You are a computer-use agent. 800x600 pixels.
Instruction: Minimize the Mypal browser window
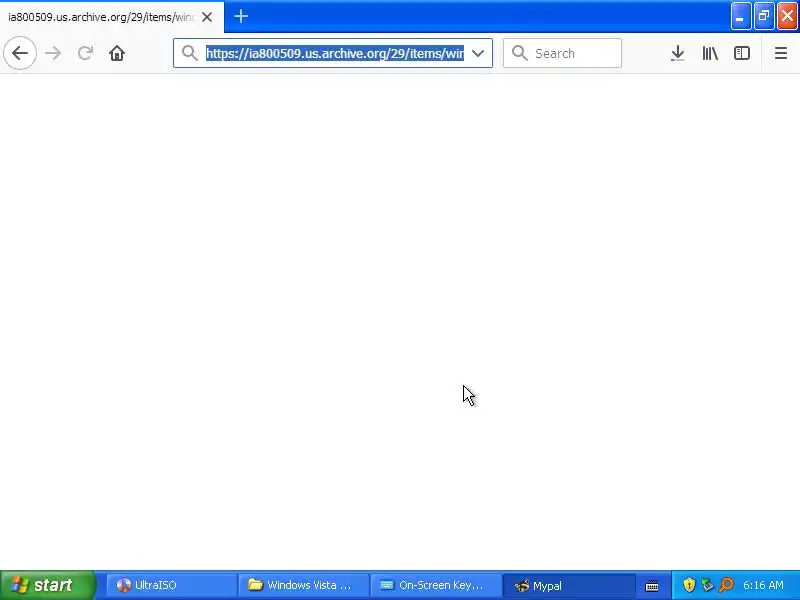tap(740, 16)
